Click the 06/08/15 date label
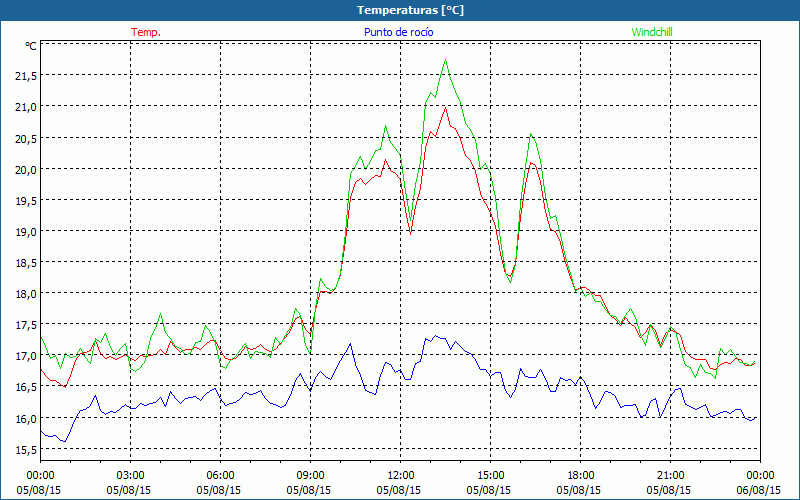 tap(758, 490)
